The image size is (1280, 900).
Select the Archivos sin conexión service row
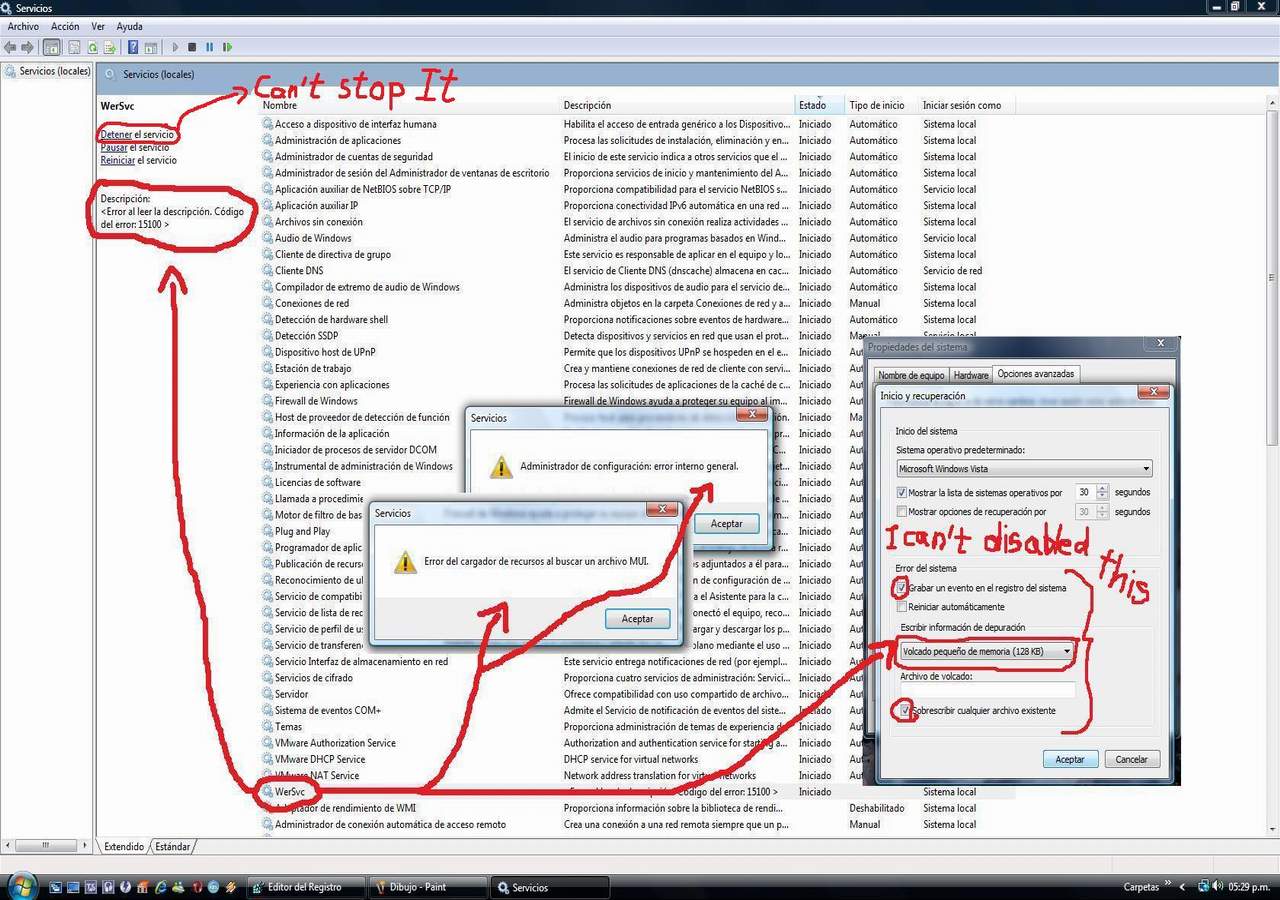[638, 222]
